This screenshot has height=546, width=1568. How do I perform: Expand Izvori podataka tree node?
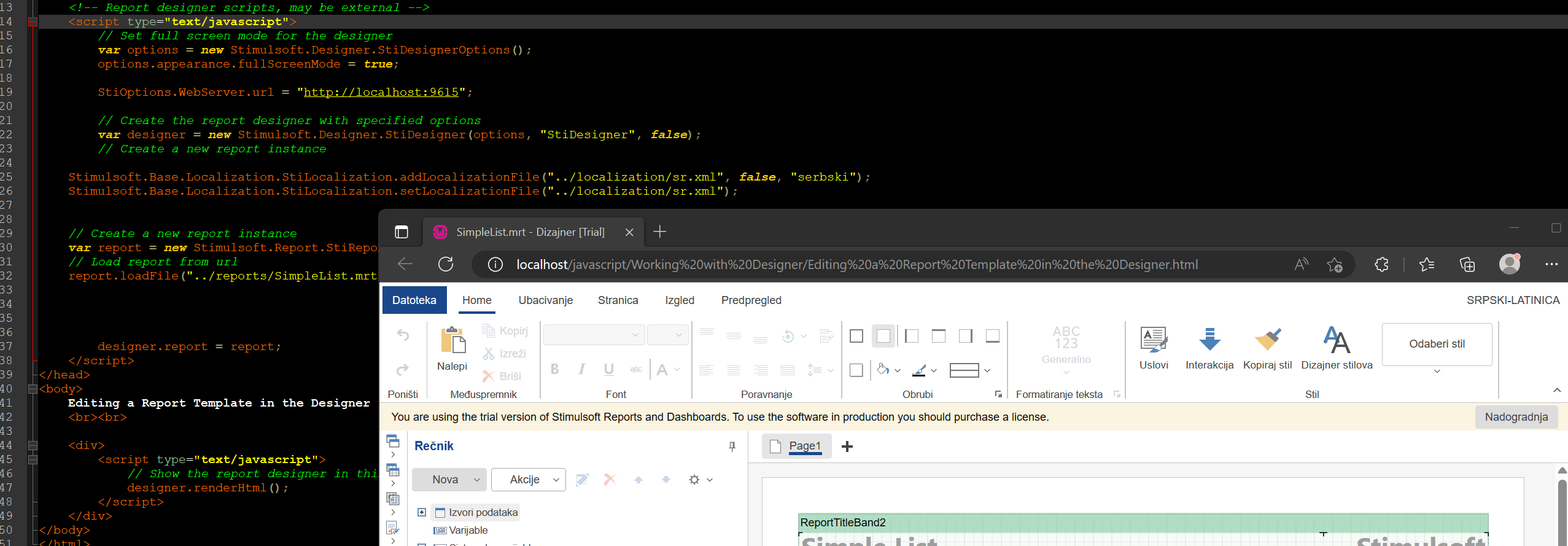coord(422,512)
